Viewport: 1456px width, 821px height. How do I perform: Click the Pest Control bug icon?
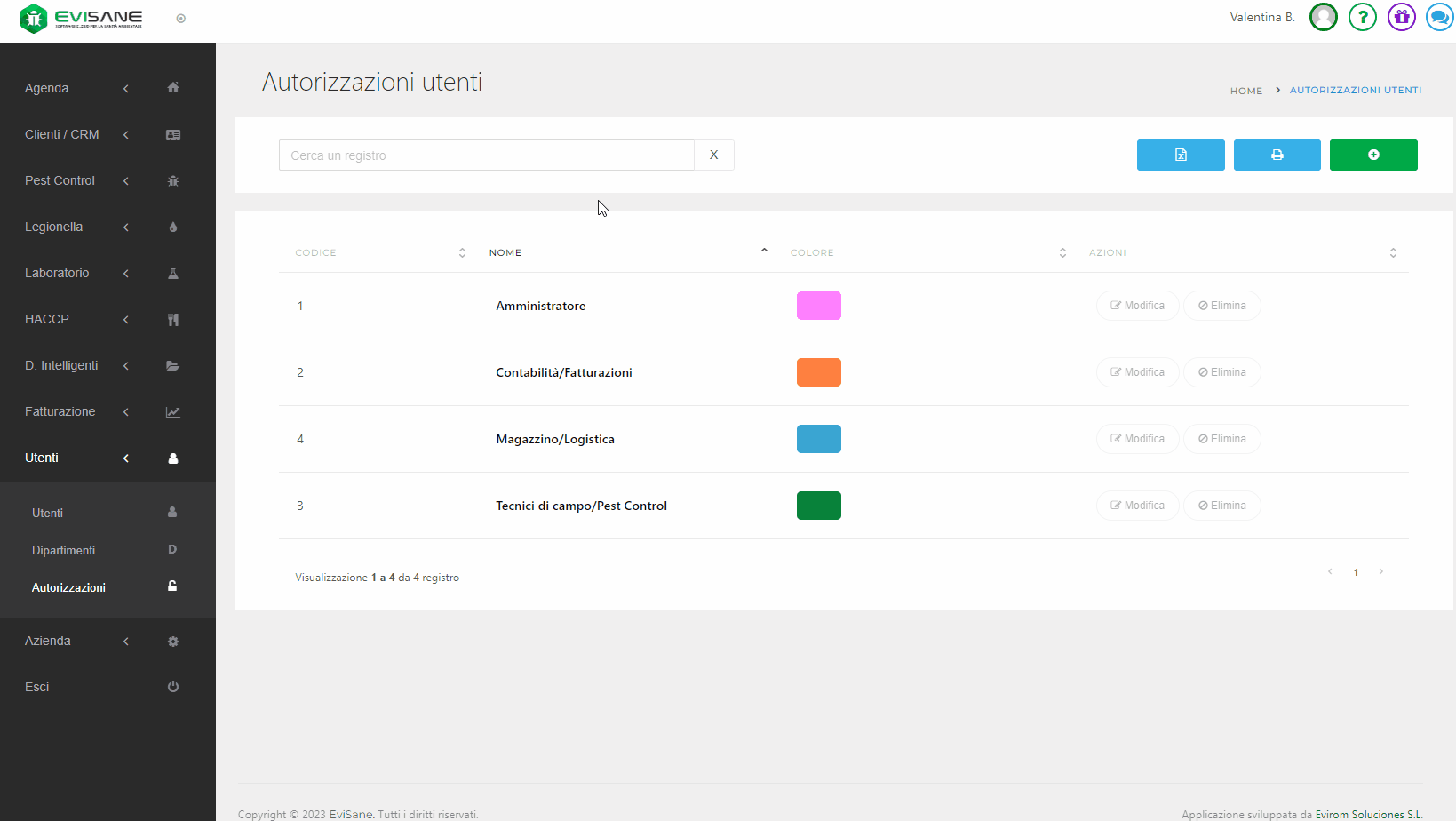pyautogui.click(x=173, y=181)
